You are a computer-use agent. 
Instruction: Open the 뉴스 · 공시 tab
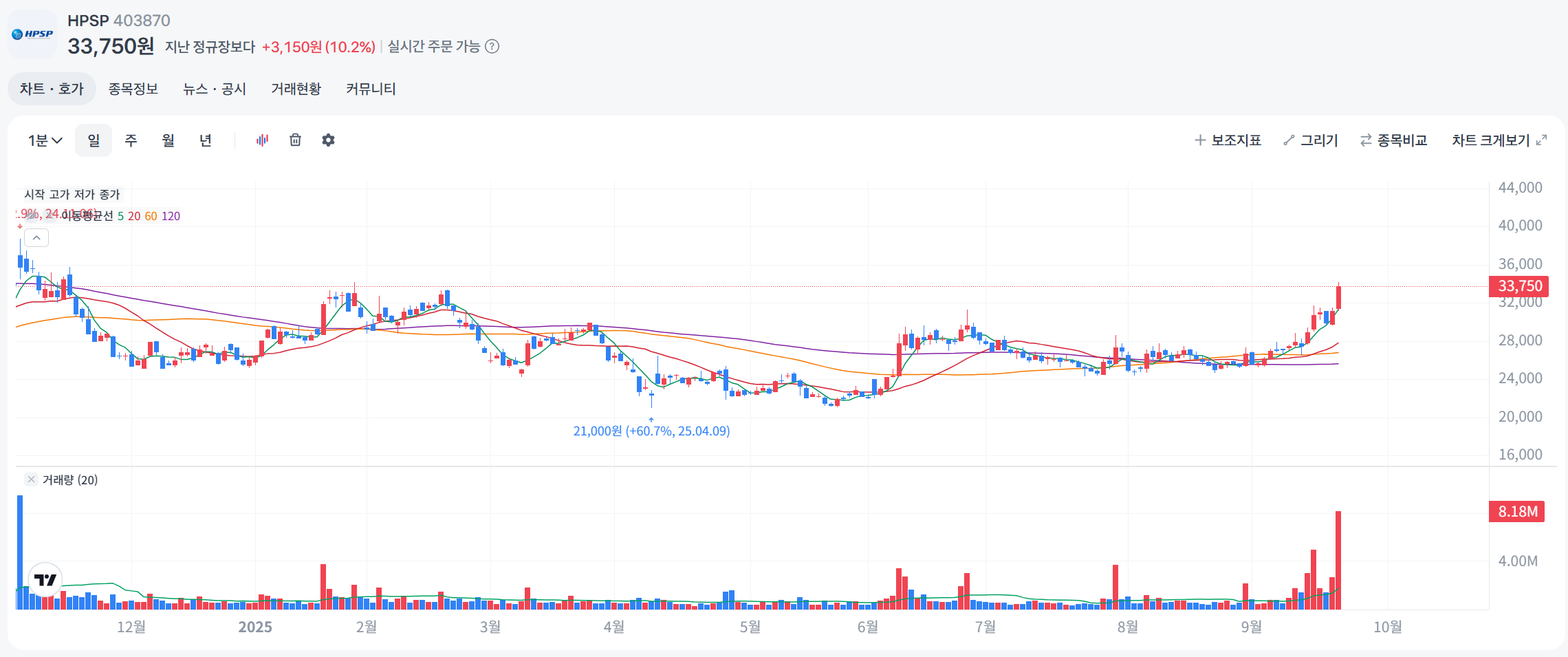215,89
